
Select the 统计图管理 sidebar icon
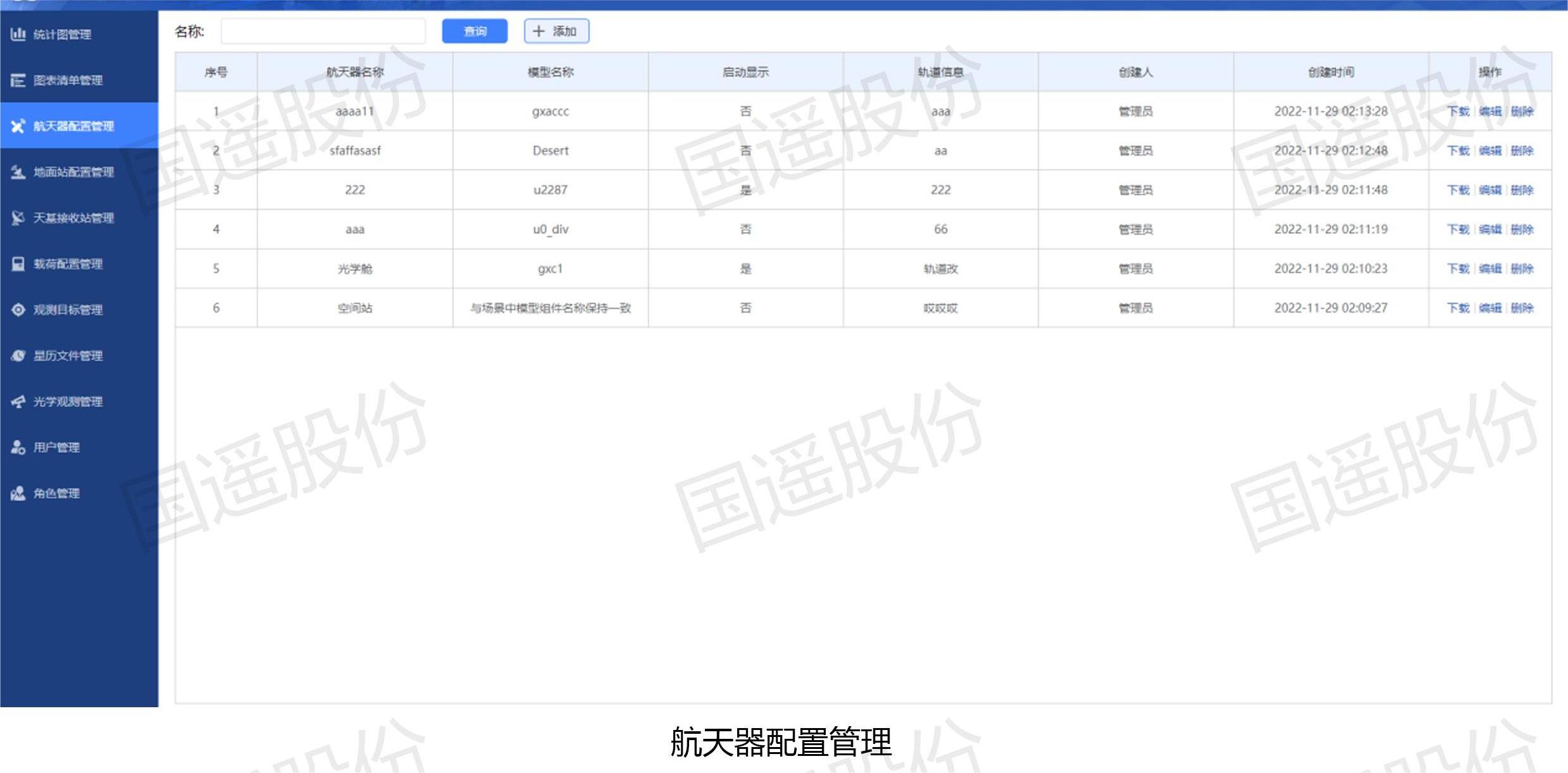click(x=18, y=35)
